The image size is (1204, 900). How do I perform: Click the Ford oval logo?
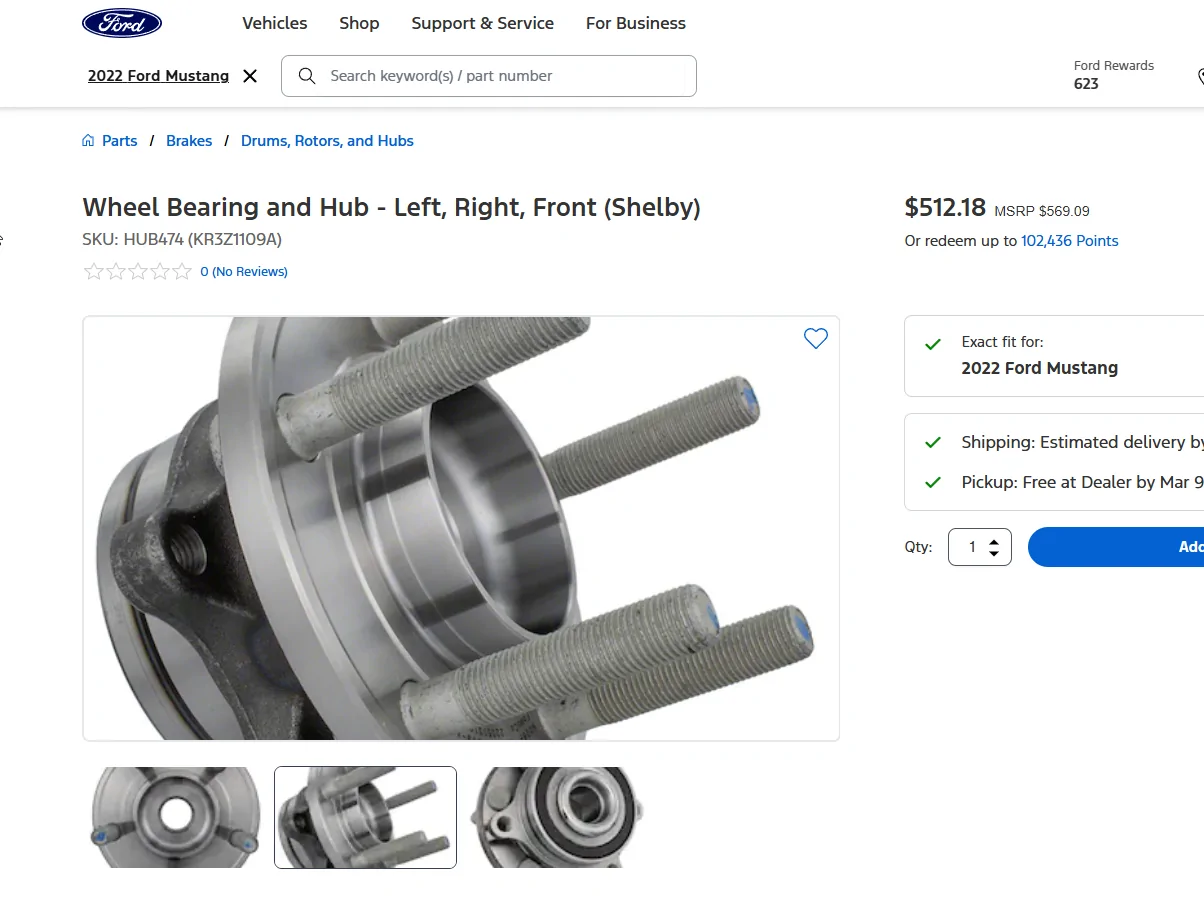pos(122,23)
